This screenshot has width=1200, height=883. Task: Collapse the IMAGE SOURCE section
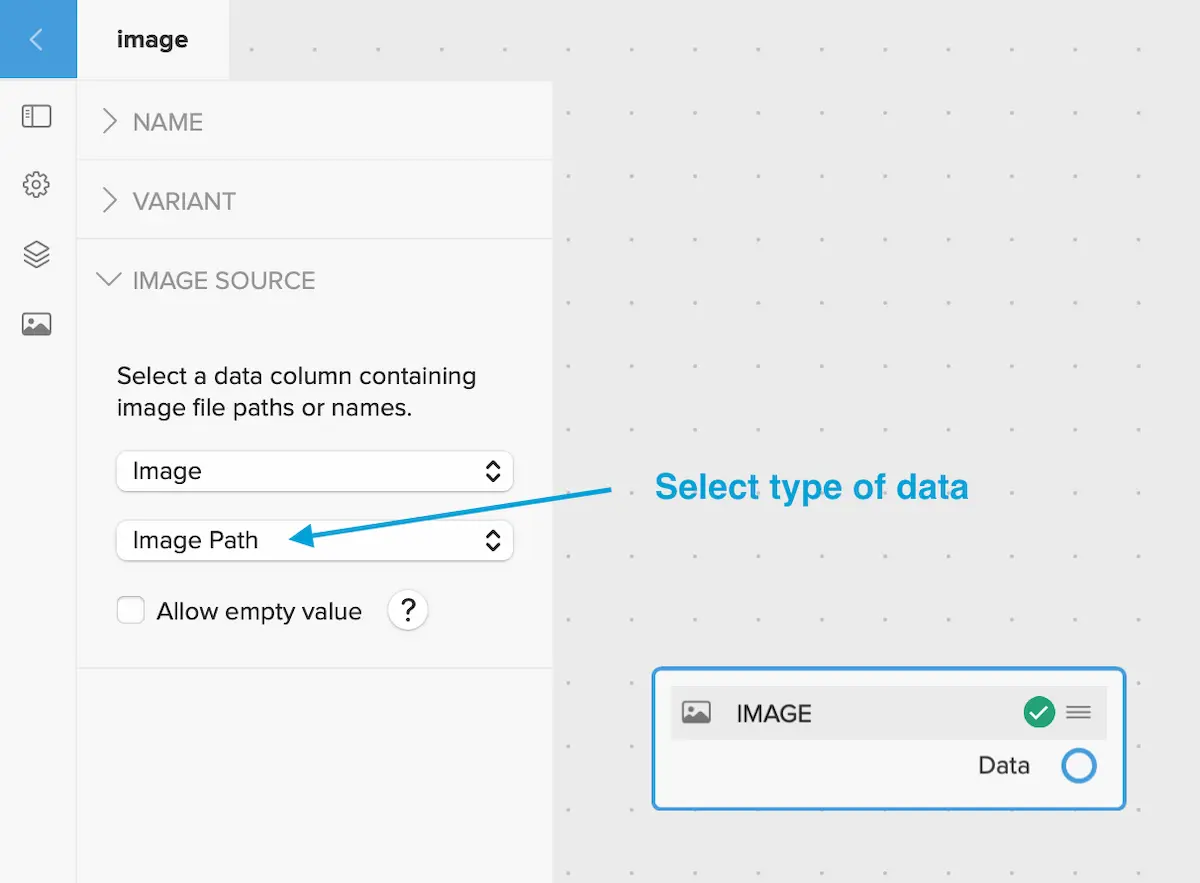[314, 280]
